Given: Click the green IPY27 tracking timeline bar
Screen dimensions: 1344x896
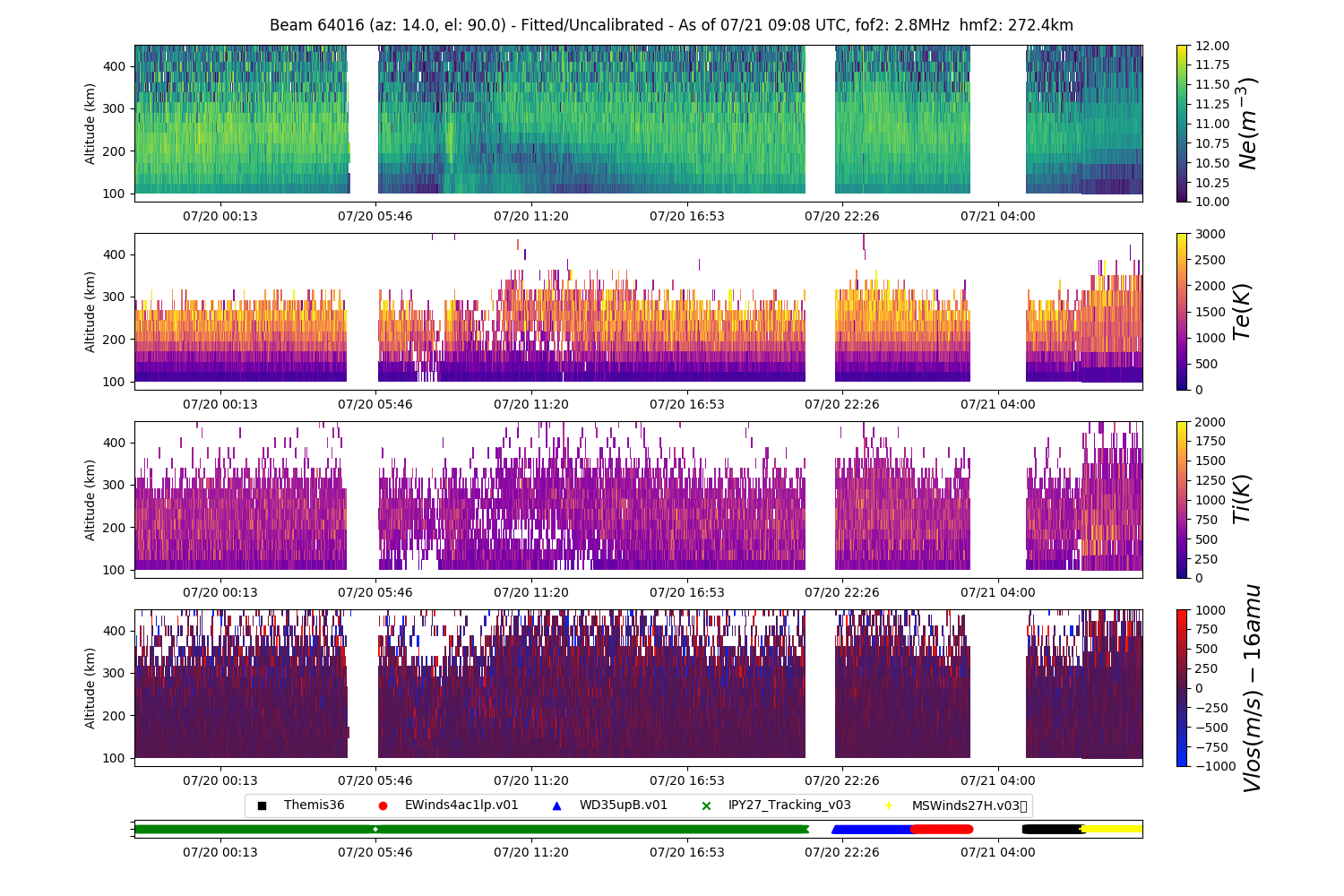Looking at the screenshot, I should pos(470,830).
